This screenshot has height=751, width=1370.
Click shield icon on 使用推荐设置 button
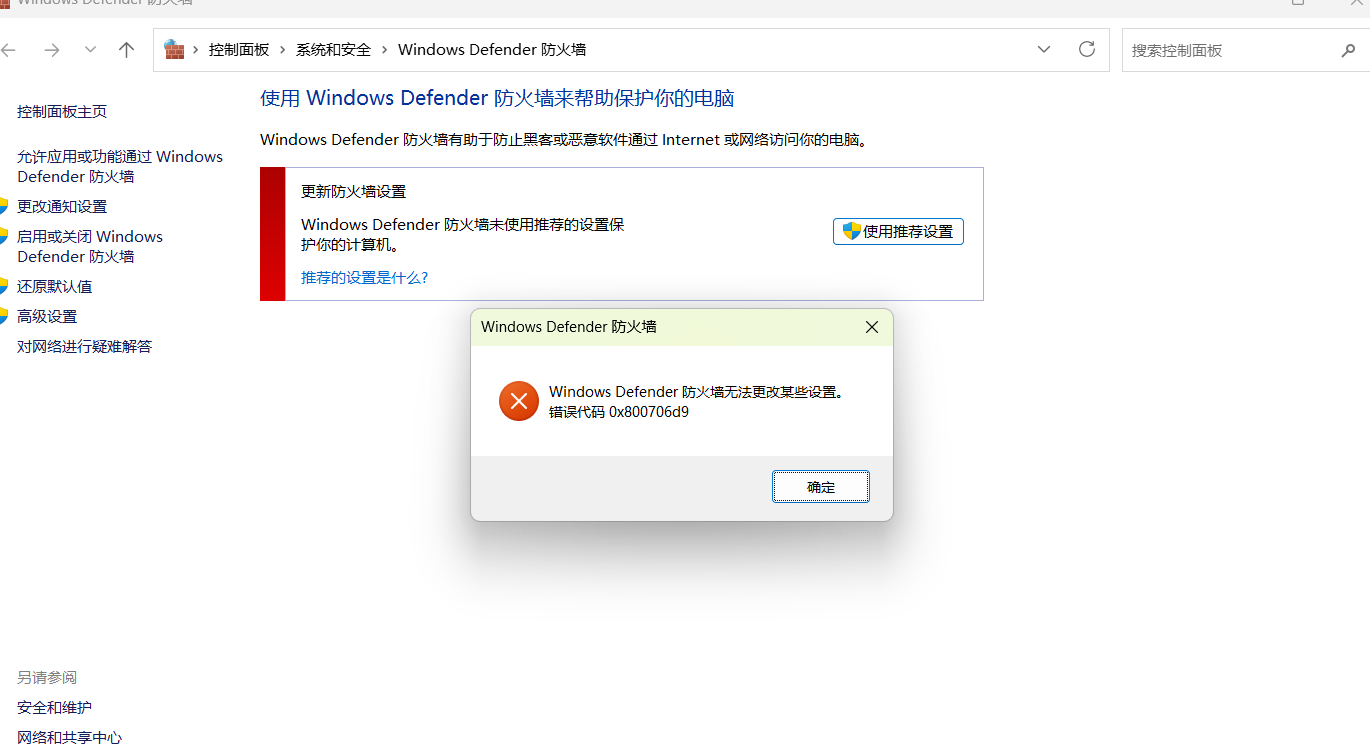pyautogui.click(x=851, y=231)
